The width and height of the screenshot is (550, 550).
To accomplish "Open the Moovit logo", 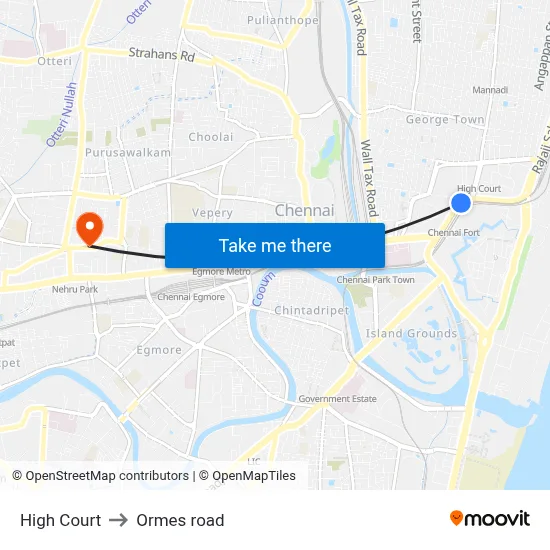I will [x=490, y=518].
